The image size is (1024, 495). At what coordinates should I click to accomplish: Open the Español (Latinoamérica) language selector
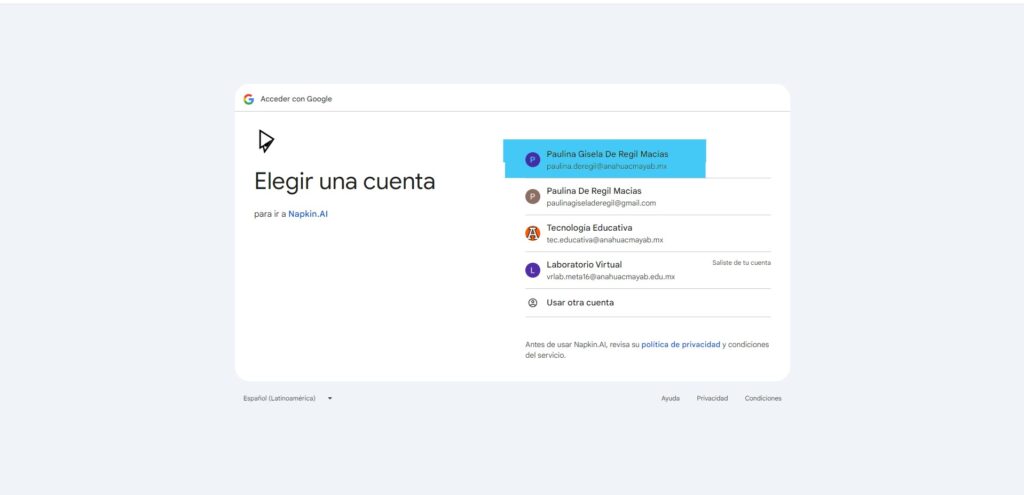(280, 398)
